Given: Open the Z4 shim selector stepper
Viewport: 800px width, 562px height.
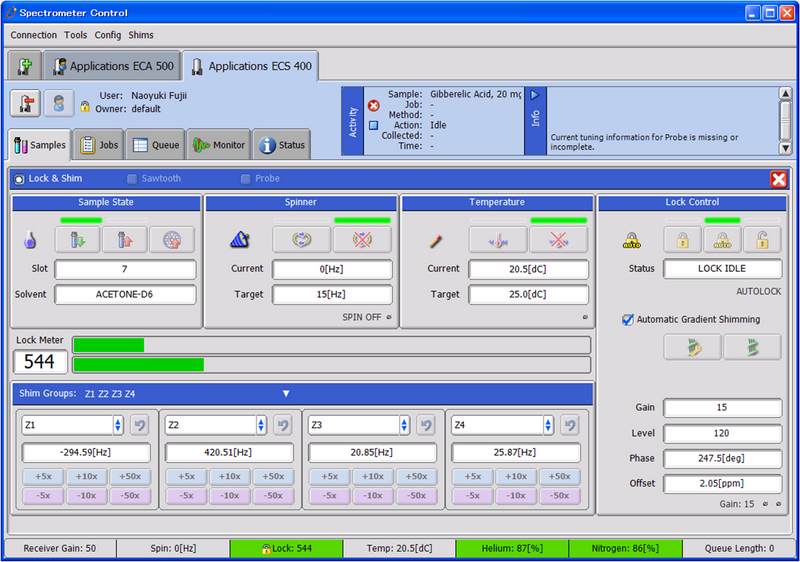Looking at the screenshot, I should pos(548,425).
